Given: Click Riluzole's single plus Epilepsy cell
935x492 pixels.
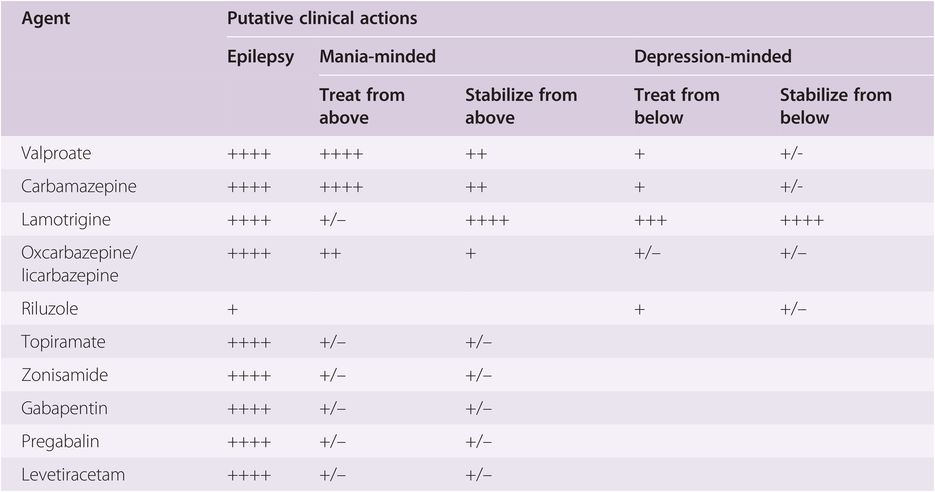Looking at the screenshot, I should click(233, 309).
